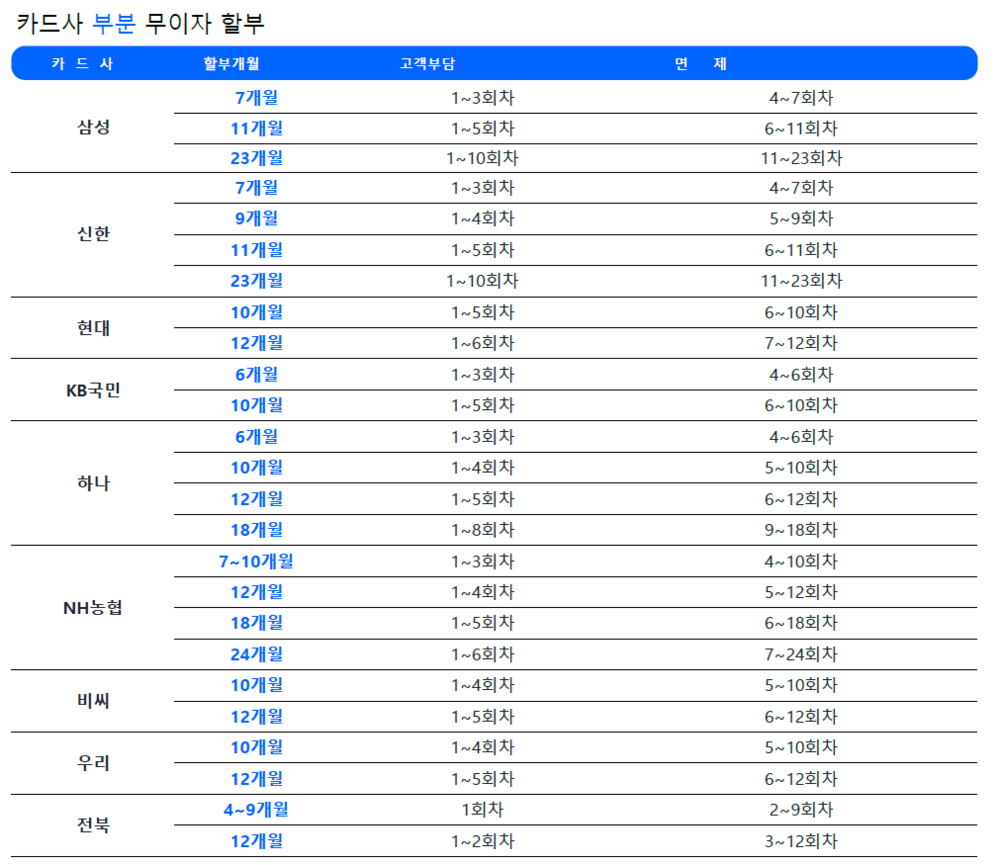This screenshot has height=865, width=1000.
Task: Click the 면제 column header
Action: click(700, 63)
